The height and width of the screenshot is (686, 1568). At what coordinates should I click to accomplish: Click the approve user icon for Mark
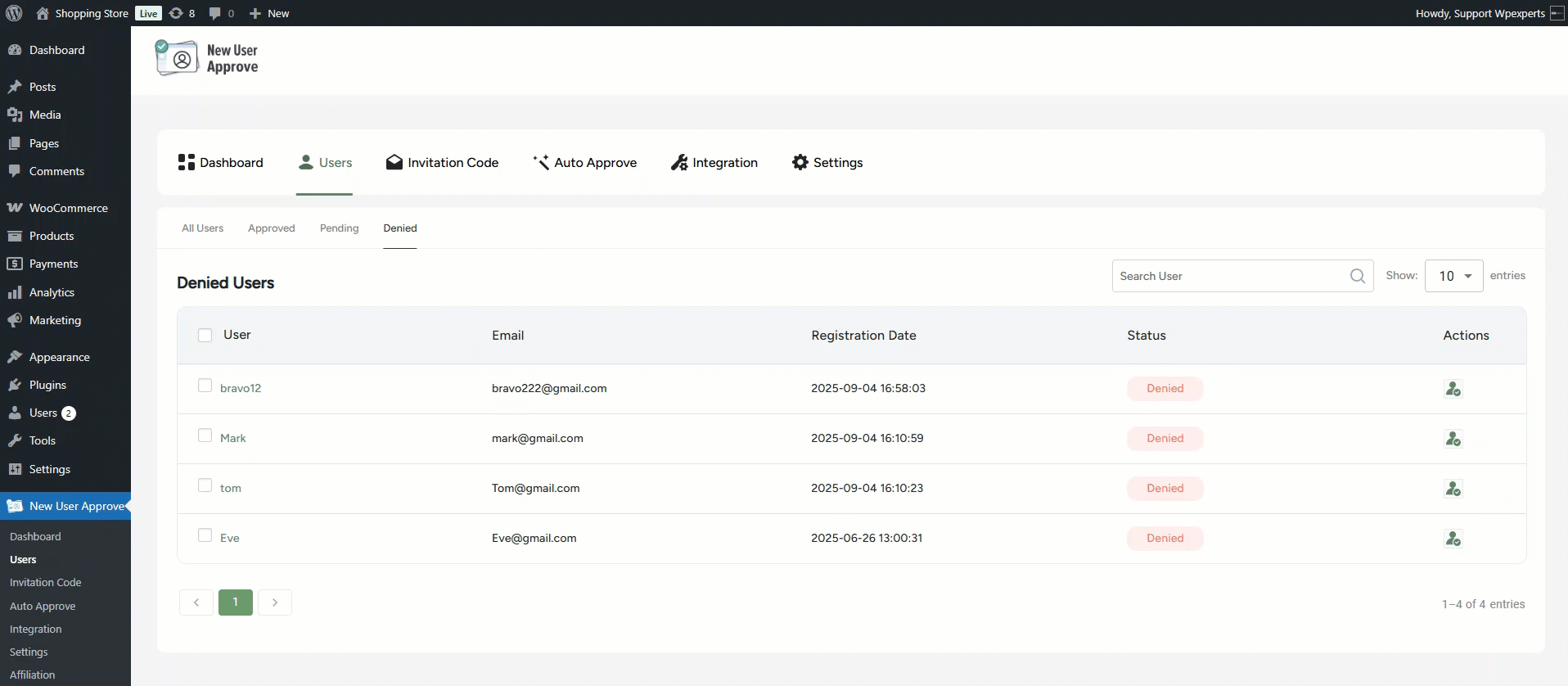click(1453, 439)
